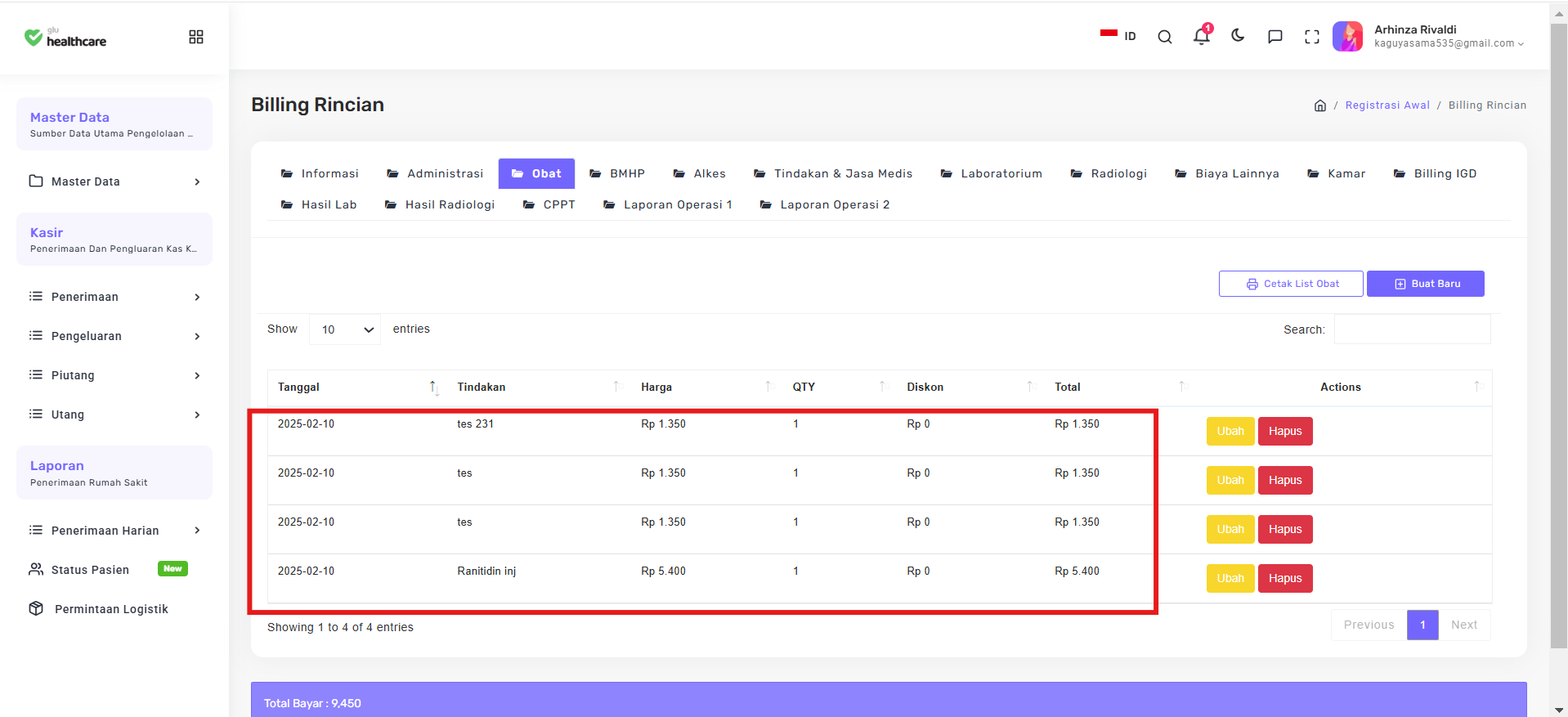Open the chat messages icon
This screenshot has width=1568, height=717.
(1275, 37)
